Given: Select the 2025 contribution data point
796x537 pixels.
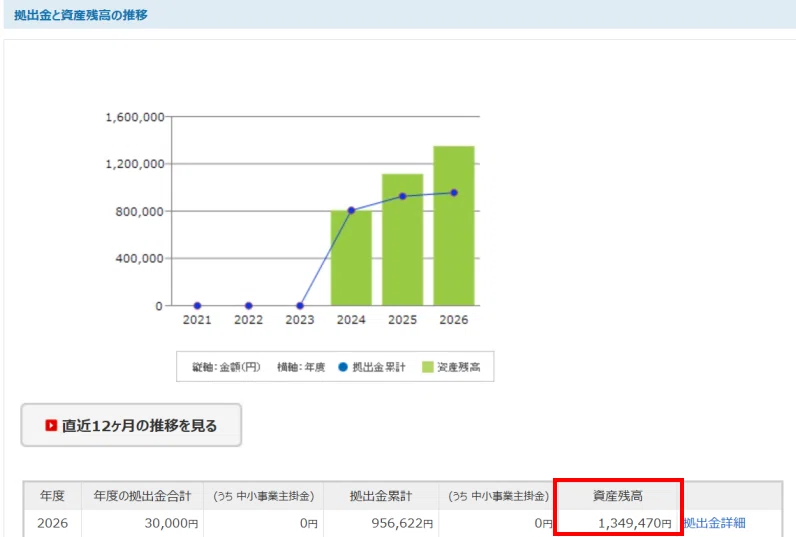Looking at the screenshot, I should [x=403, y=196].
